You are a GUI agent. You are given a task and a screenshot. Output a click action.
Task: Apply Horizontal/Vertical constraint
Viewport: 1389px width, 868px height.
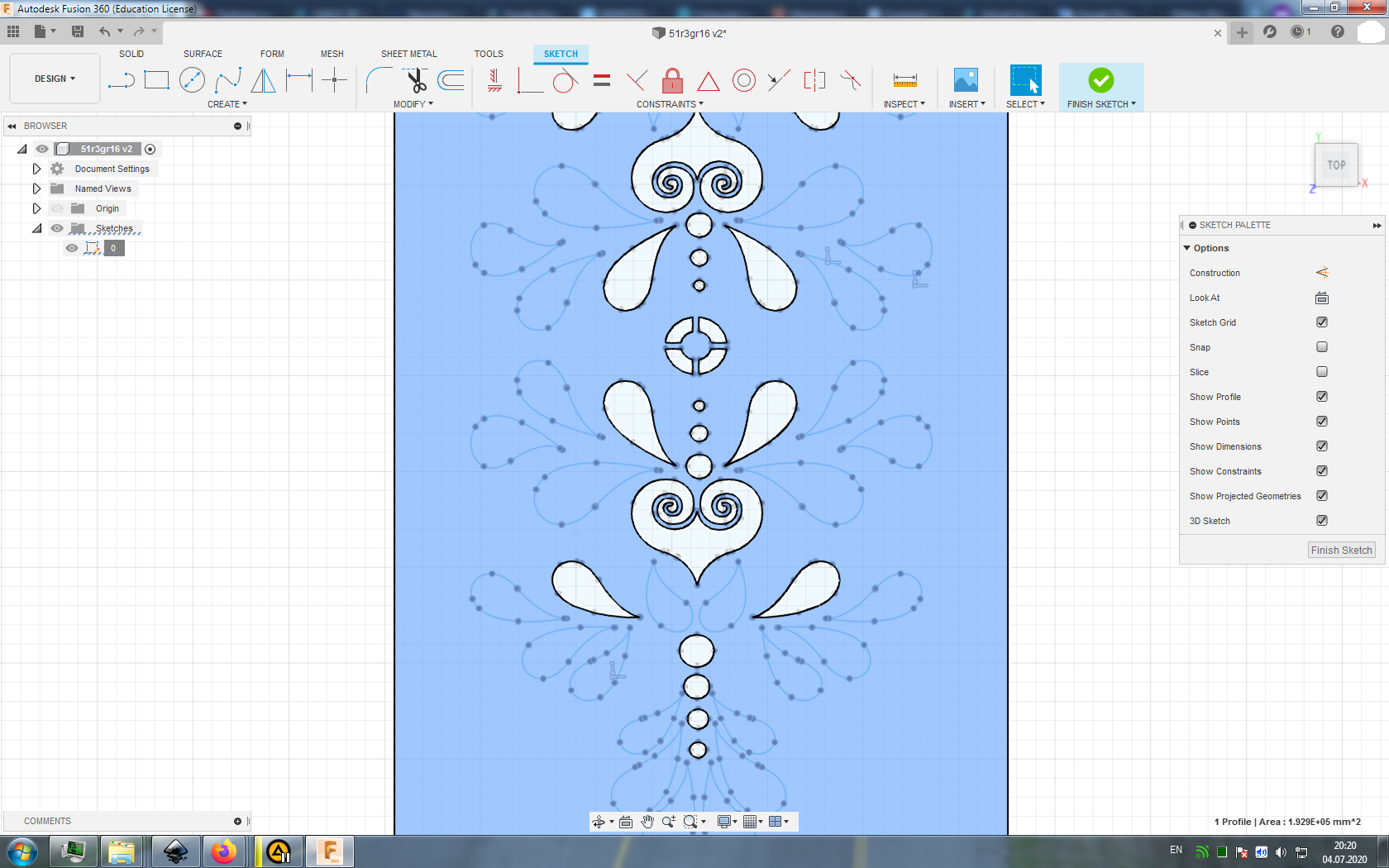coord(494,80)
